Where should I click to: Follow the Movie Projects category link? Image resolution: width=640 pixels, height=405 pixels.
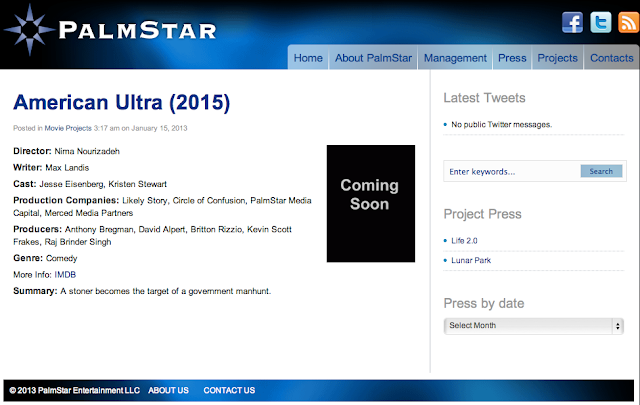pyautogui.click(x=68, y=128)
